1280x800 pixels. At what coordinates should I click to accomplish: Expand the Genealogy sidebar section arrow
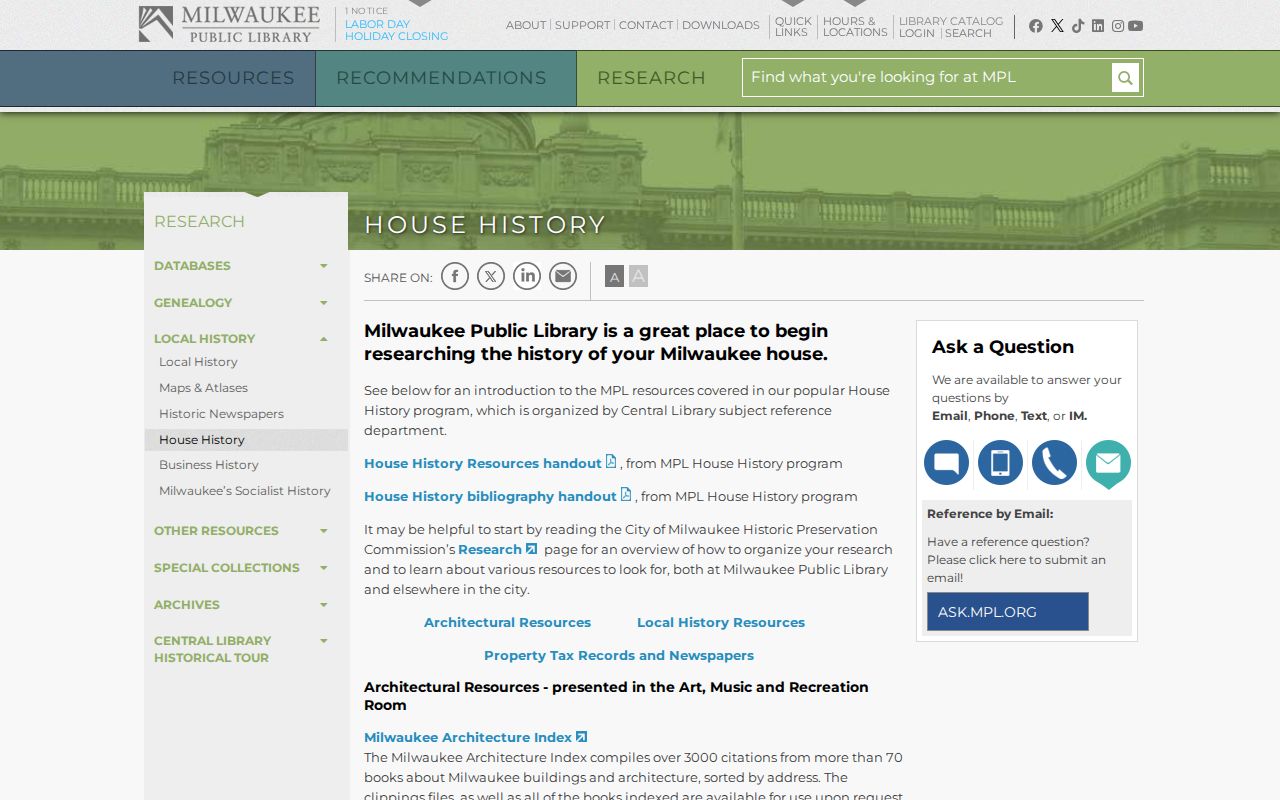click(x=324, y=303)
